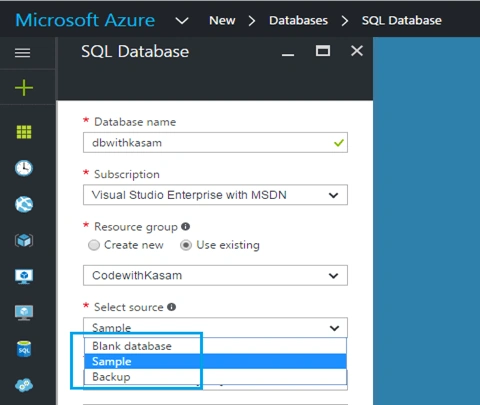Open the All resources grid icon
Viewport: 480px width, 405px height.
24,132
